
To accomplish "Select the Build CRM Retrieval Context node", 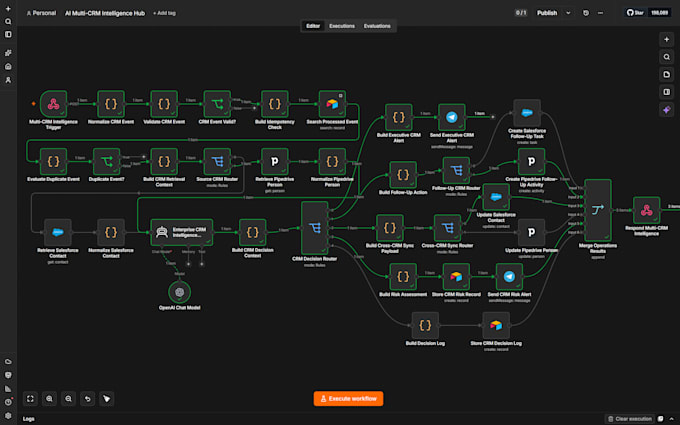I will 164,161.
